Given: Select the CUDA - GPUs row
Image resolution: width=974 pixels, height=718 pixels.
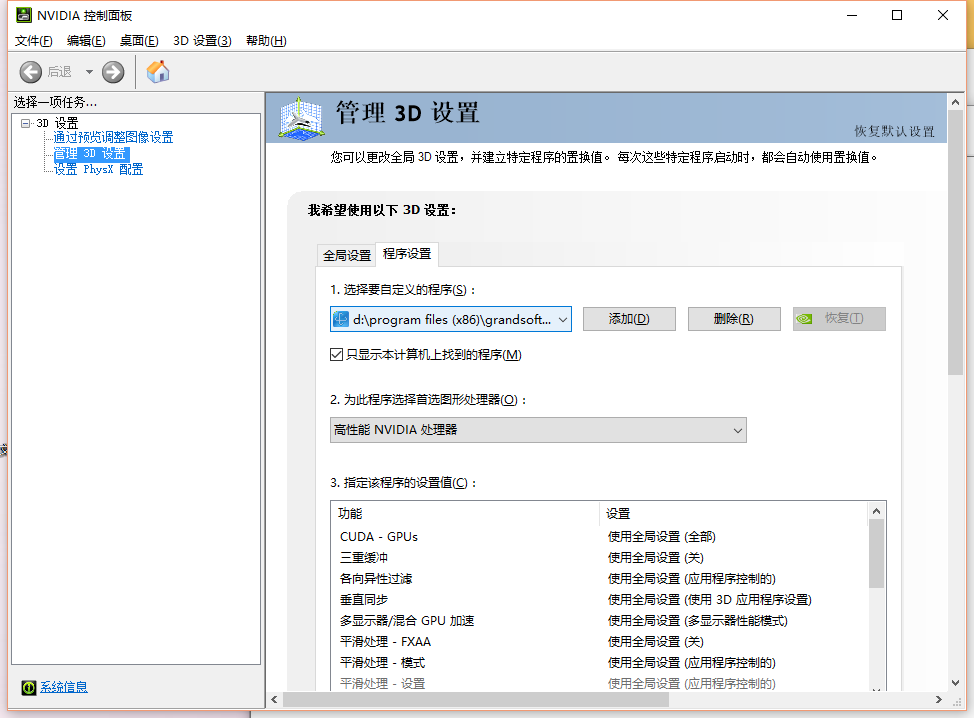Looking at the screenshot, I should point(599,537).
